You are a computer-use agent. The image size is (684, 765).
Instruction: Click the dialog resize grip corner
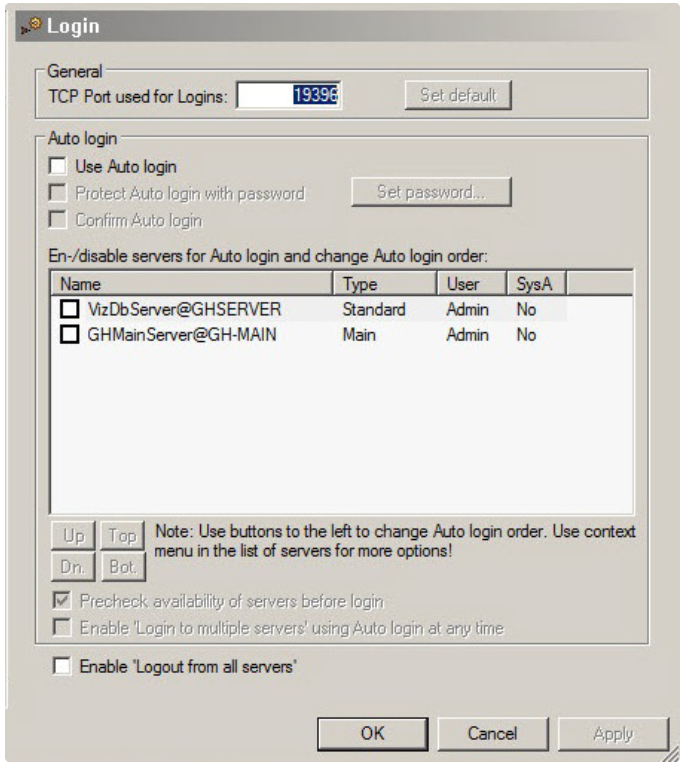[672, 754]
